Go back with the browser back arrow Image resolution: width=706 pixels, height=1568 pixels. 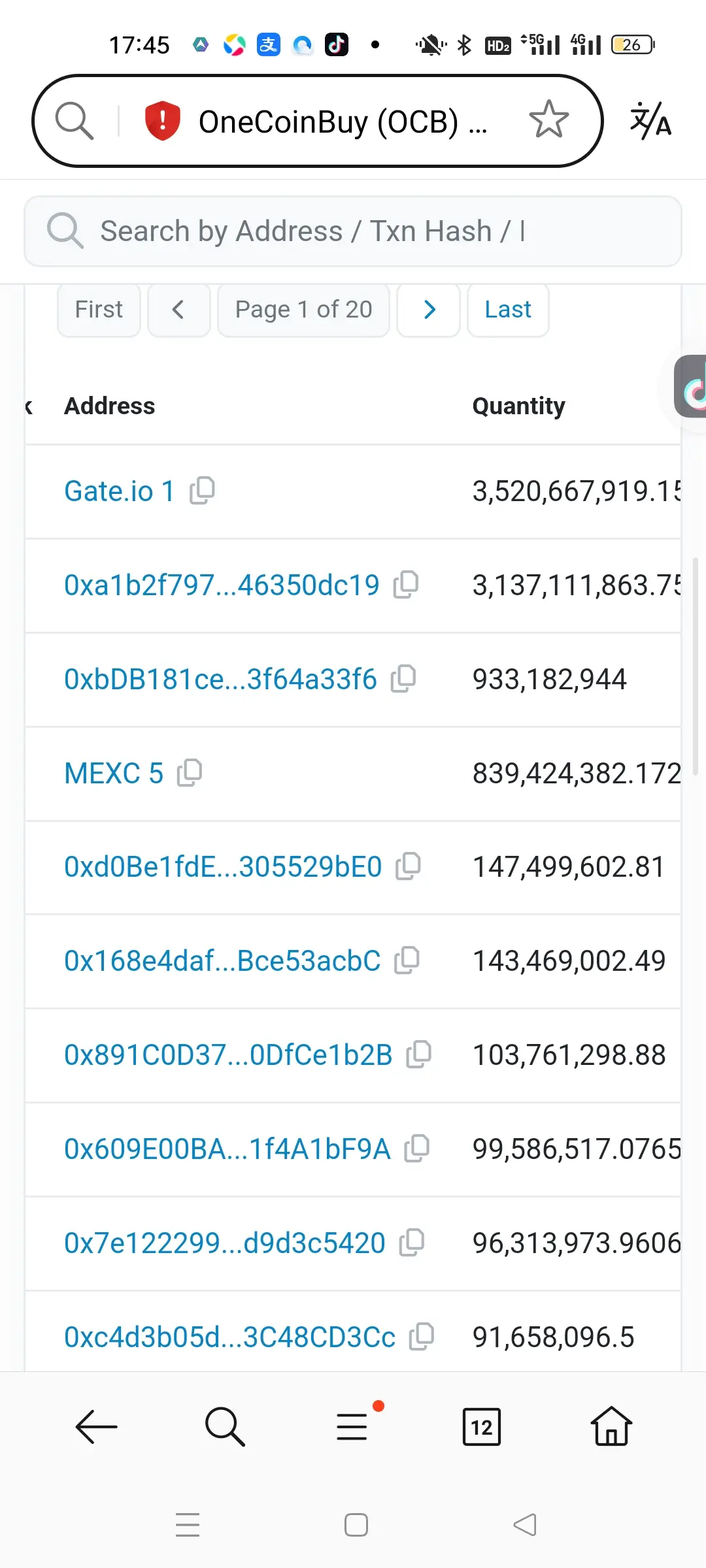coord(96,1426)
